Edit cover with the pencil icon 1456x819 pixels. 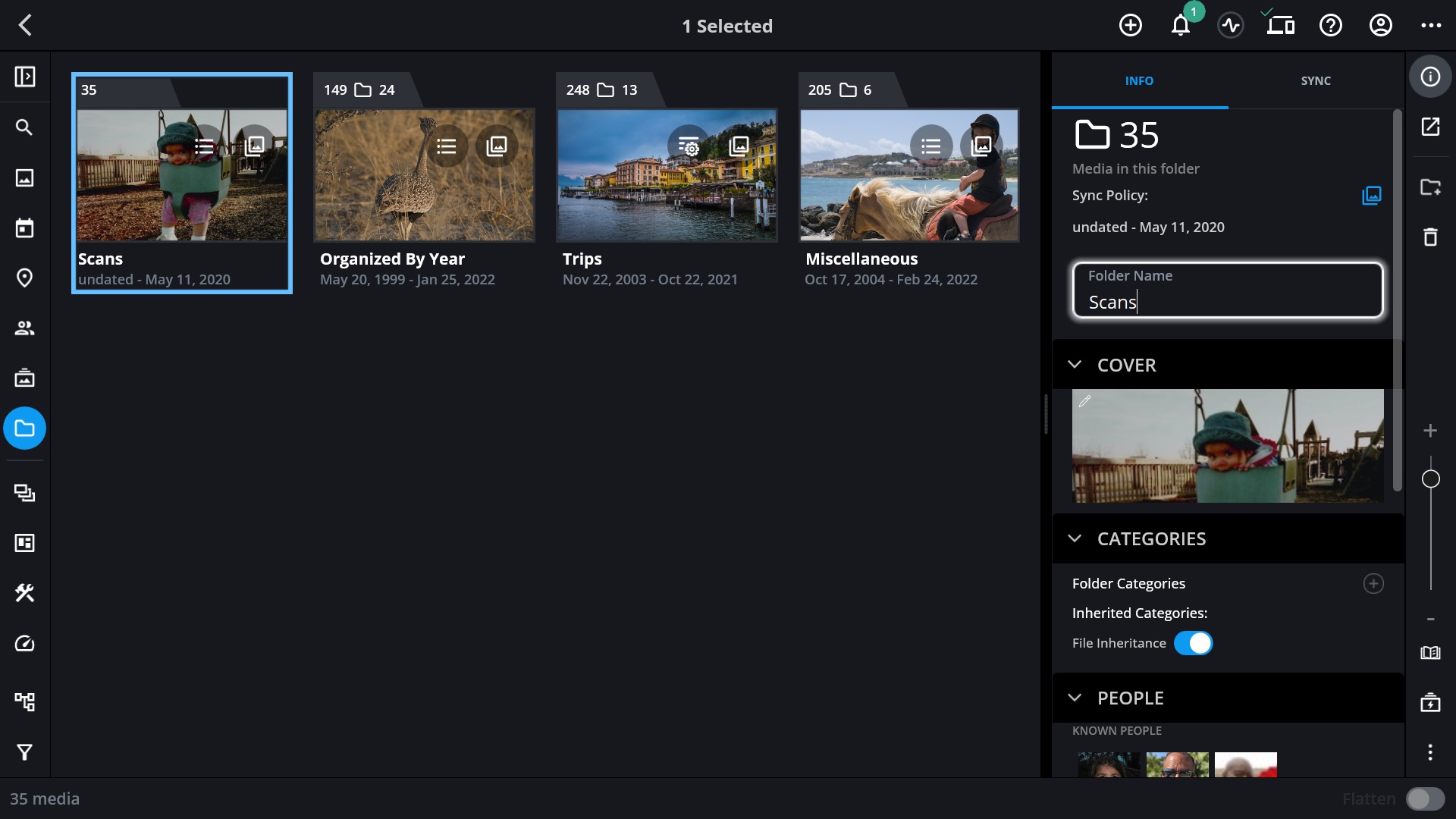pyautogui.click(x=1085, y=401)
